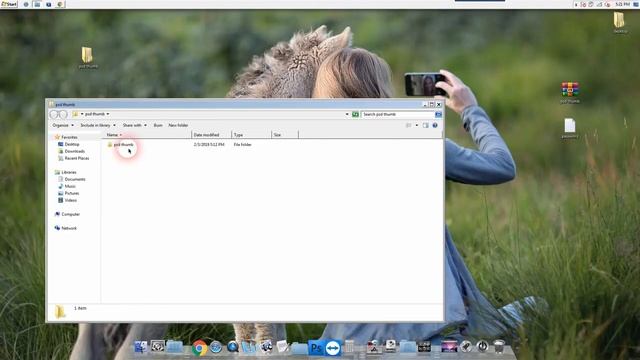Image resolution: width=640 pixels, height=360 pixels.
Task: Click the Burn toolbar button
Action: coord(158,125)
